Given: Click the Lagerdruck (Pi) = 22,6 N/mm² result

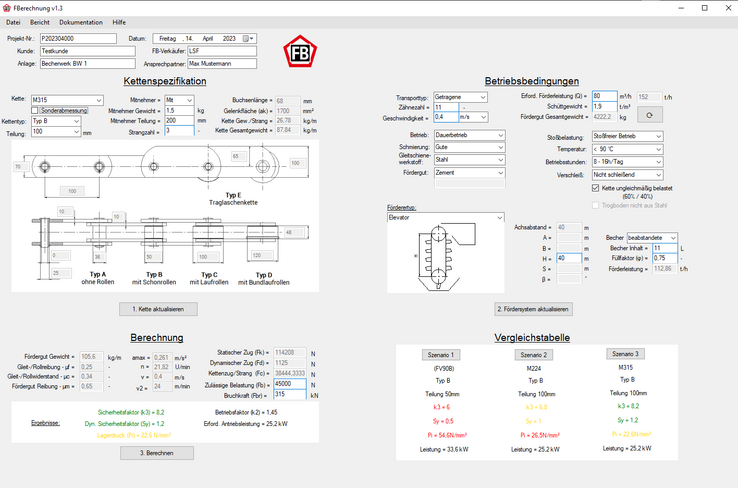Looking at the screenshot, I should coord(134,435).
